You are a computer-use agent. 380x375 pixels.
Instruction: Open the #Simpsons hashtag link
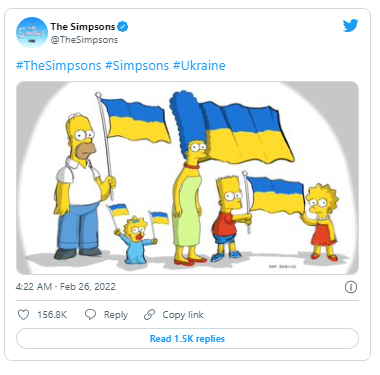click(137, 66)
